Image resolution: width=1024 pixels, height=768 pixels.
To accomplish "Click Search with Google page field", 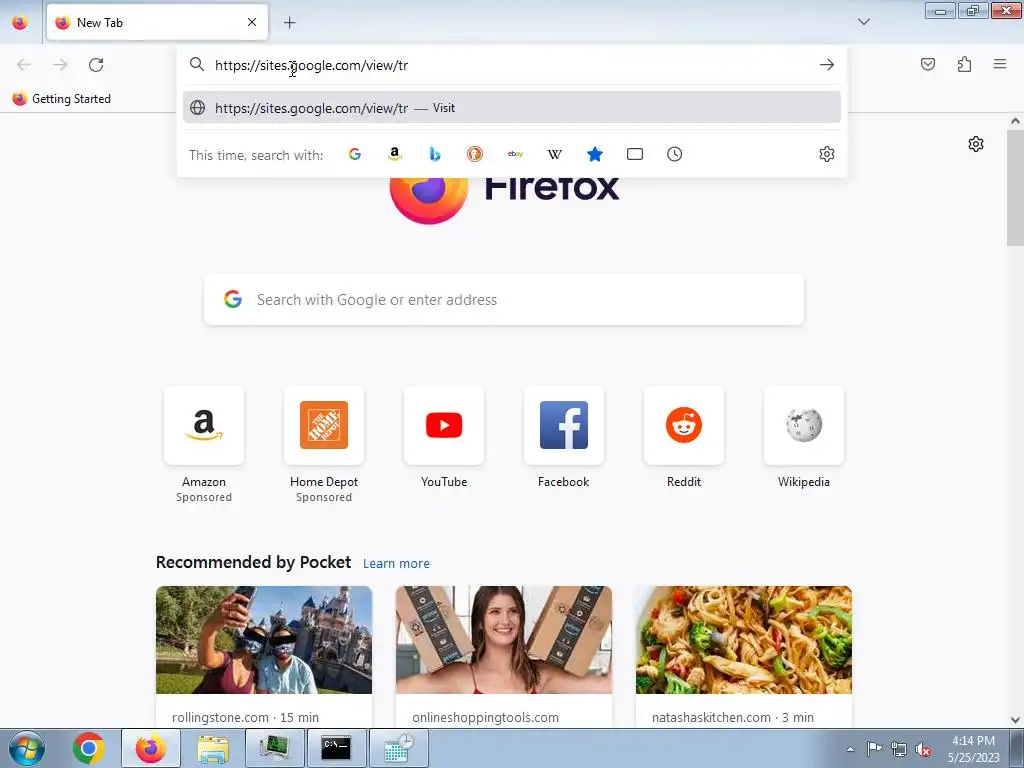I will pos(504,300).
